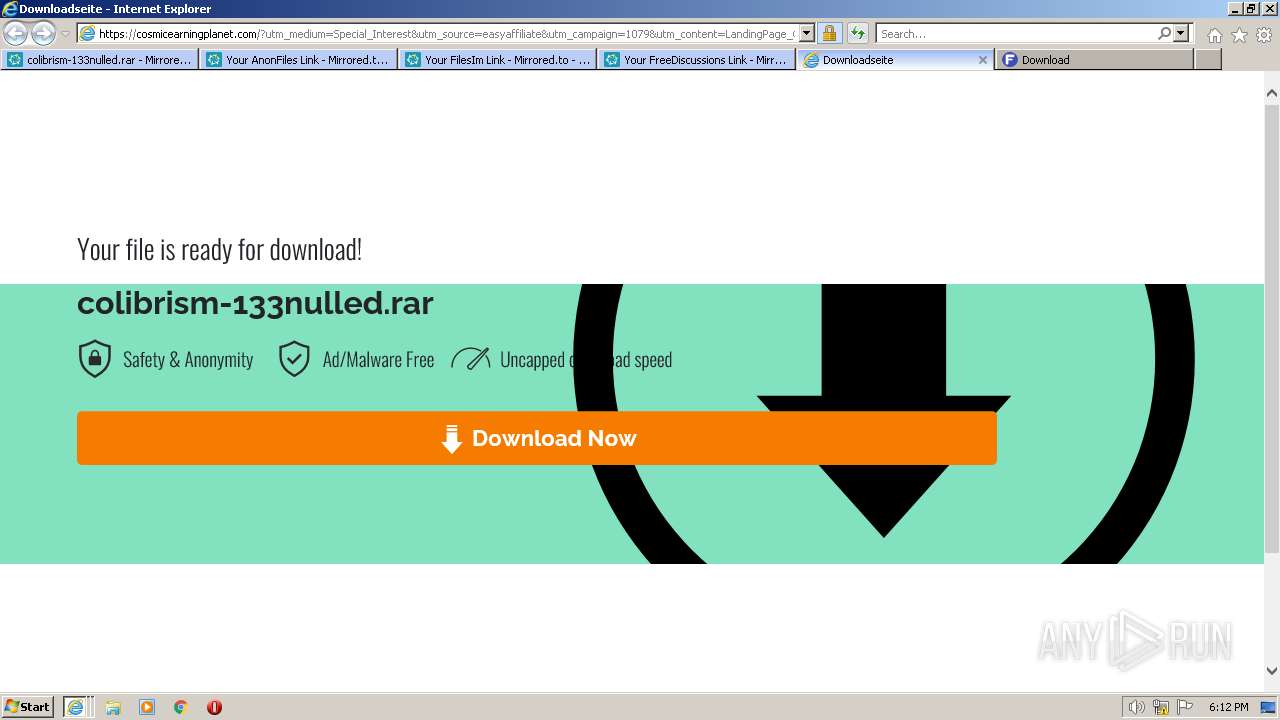Click the scrollbar down arrow

(x=1272, y=671)
